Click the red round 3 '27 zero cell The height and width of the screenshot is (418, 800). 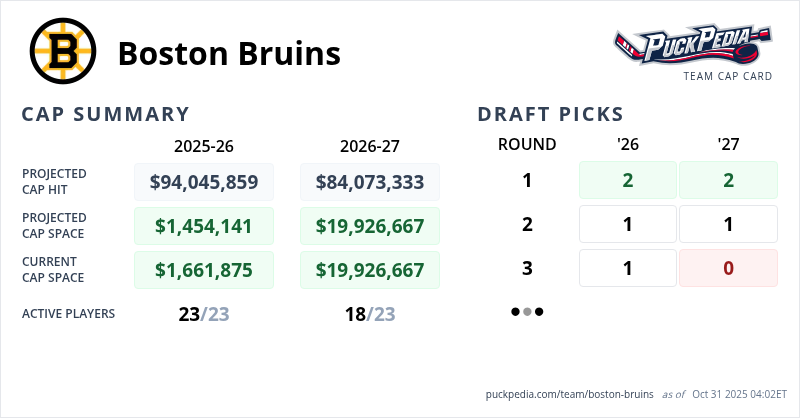click(x=728, y=268)
